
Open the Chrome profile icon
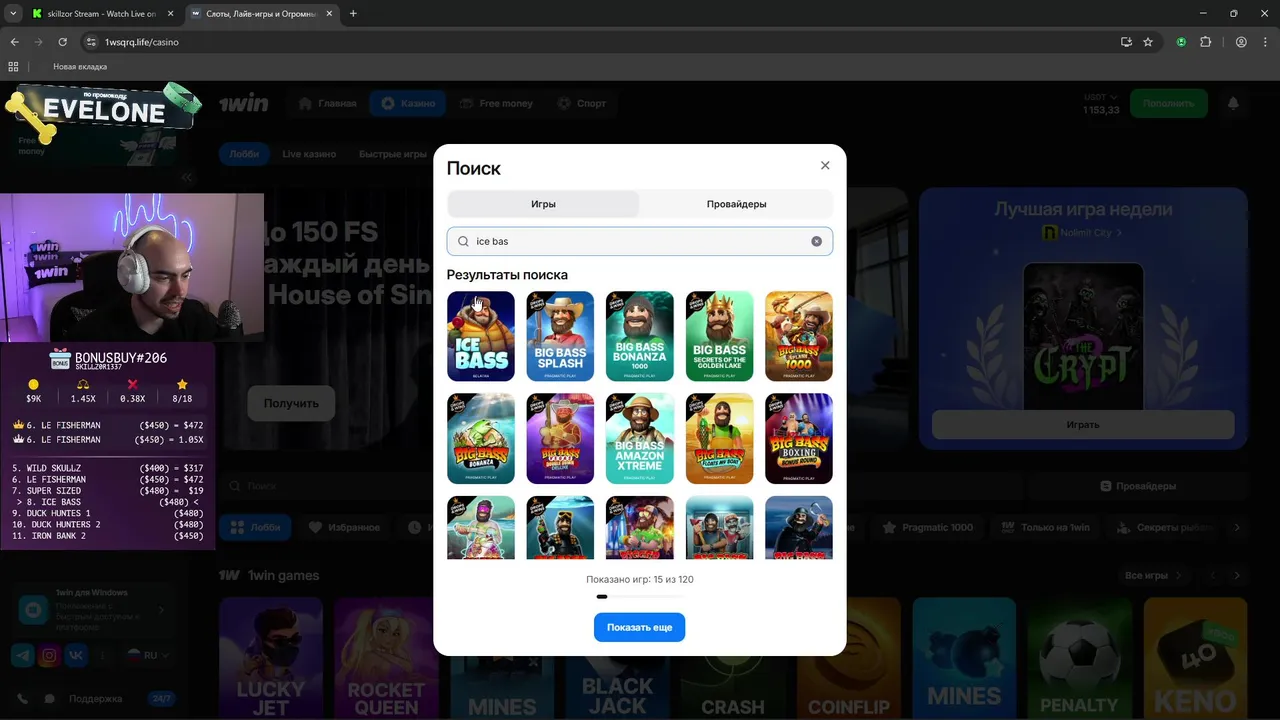coord(1241,42)
